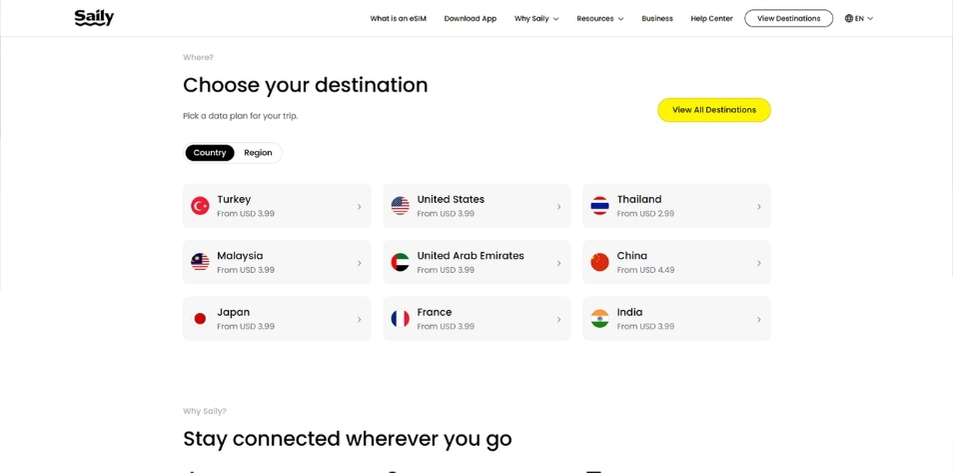Image resolution: width=953 pixels, height=473 pixels.
Task: Go to the Download App menu item
Action: pyautogui.click(x=470, y=18)
